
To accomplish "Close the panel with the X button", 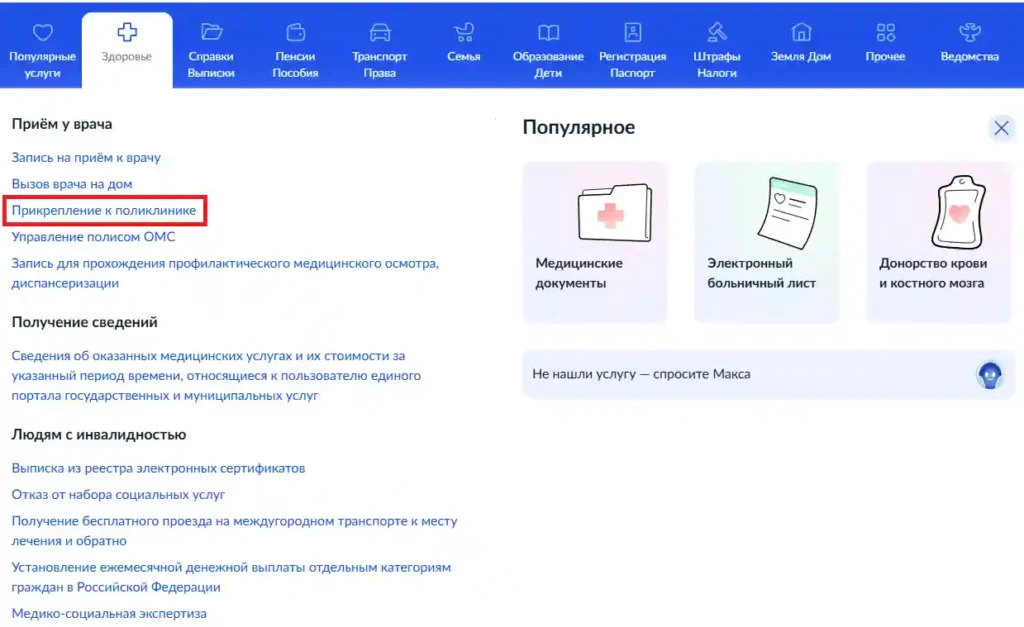I will 1001,128.
